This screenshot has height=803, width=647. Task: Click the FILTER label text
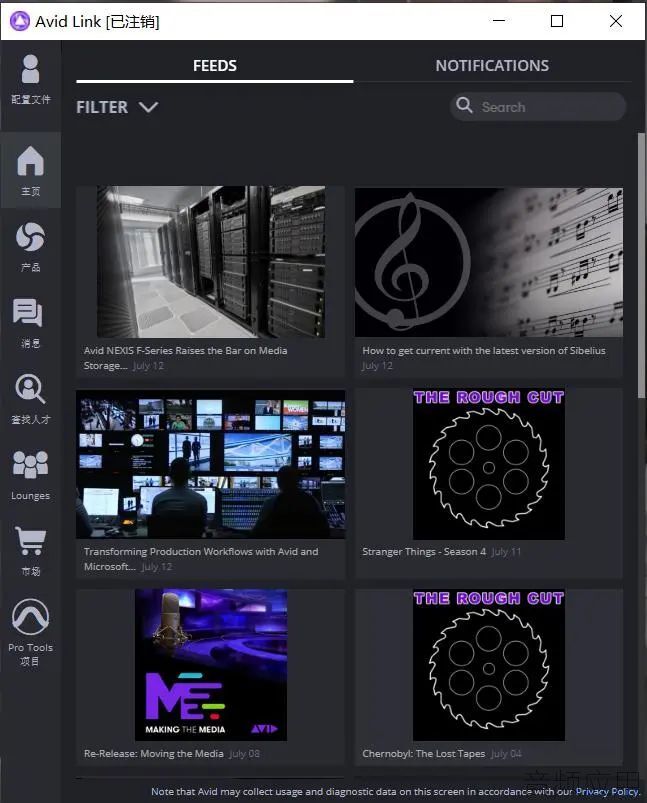click(102, 107)
